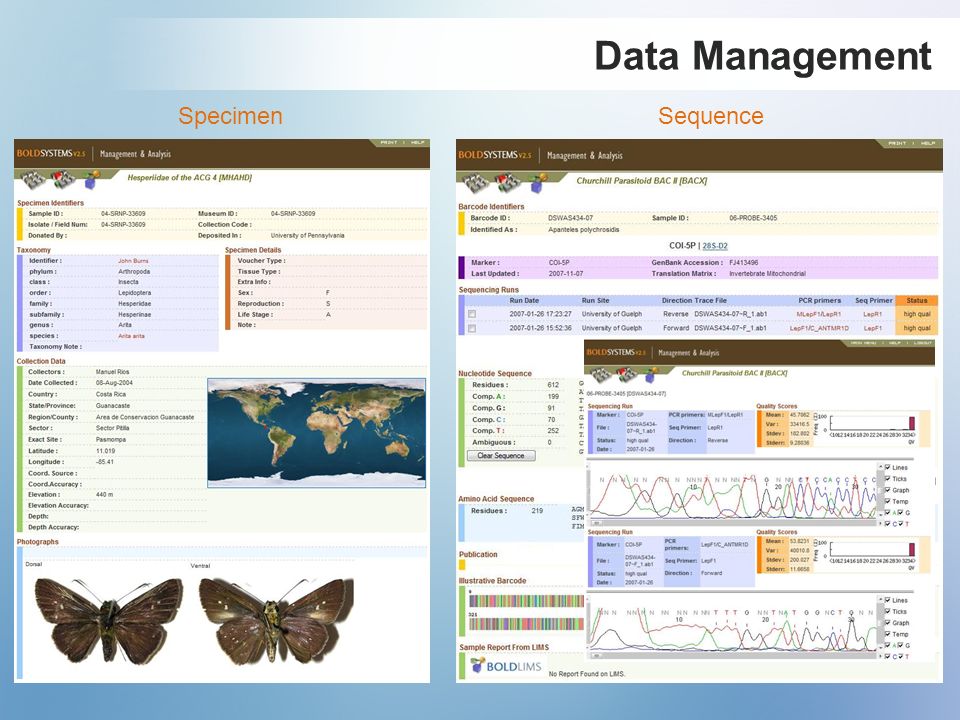The width and height of the screenshot is (960, 720).
Task: Click the No Report Found on LIMS message
Action: [x=587, y=674]
